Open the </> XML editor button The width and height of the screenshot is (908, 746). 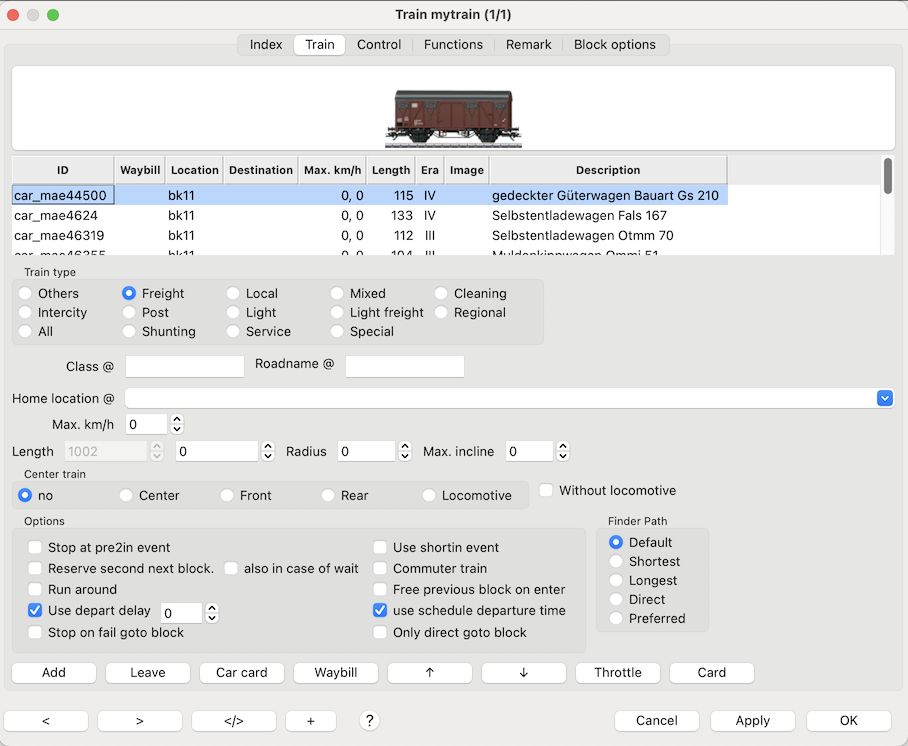point(233,720)
